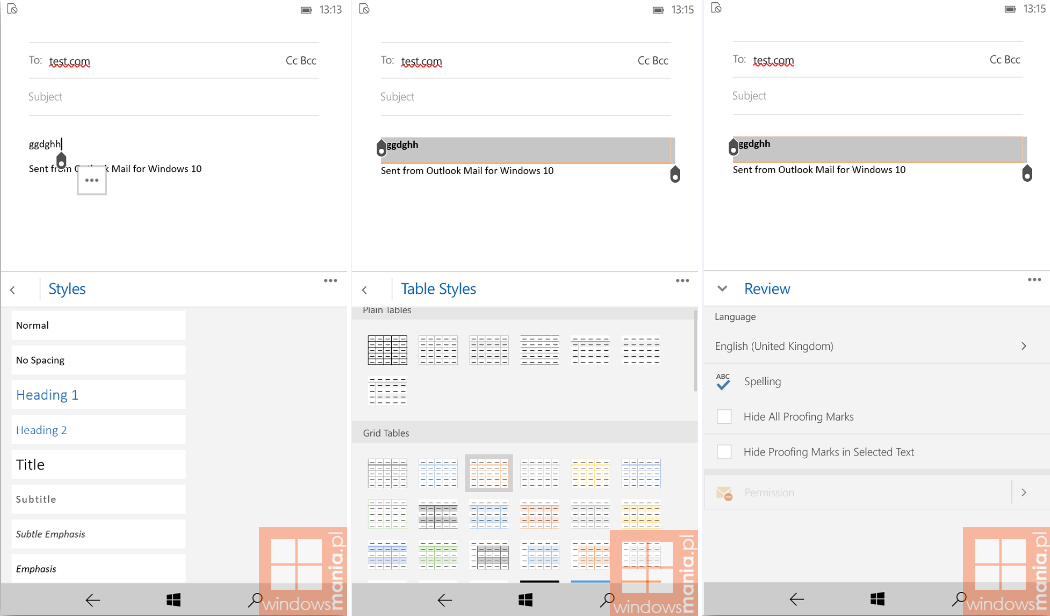Enable Hide All Proofing Marks checkbox
The image size is (1050, 616).
[724, 417]
